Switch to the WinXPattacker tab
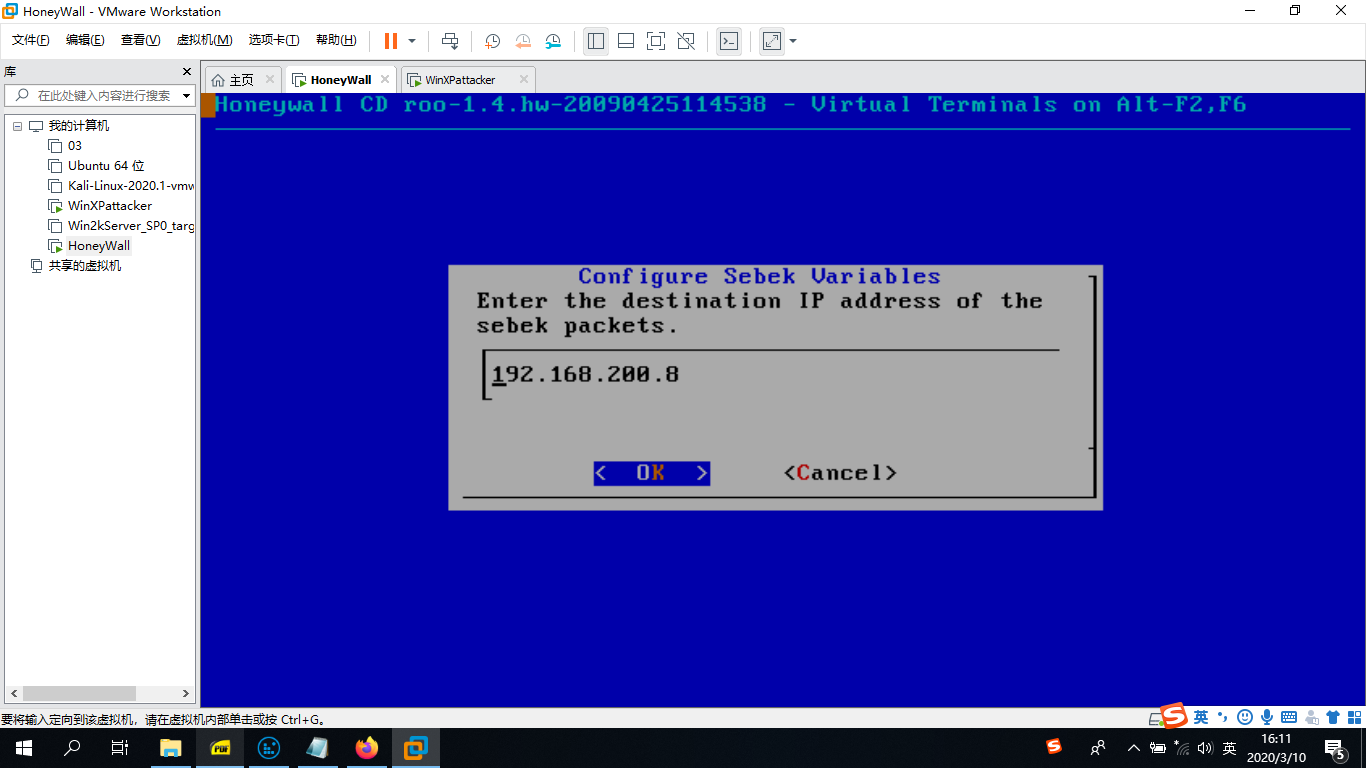 click(x=460, y=80)
